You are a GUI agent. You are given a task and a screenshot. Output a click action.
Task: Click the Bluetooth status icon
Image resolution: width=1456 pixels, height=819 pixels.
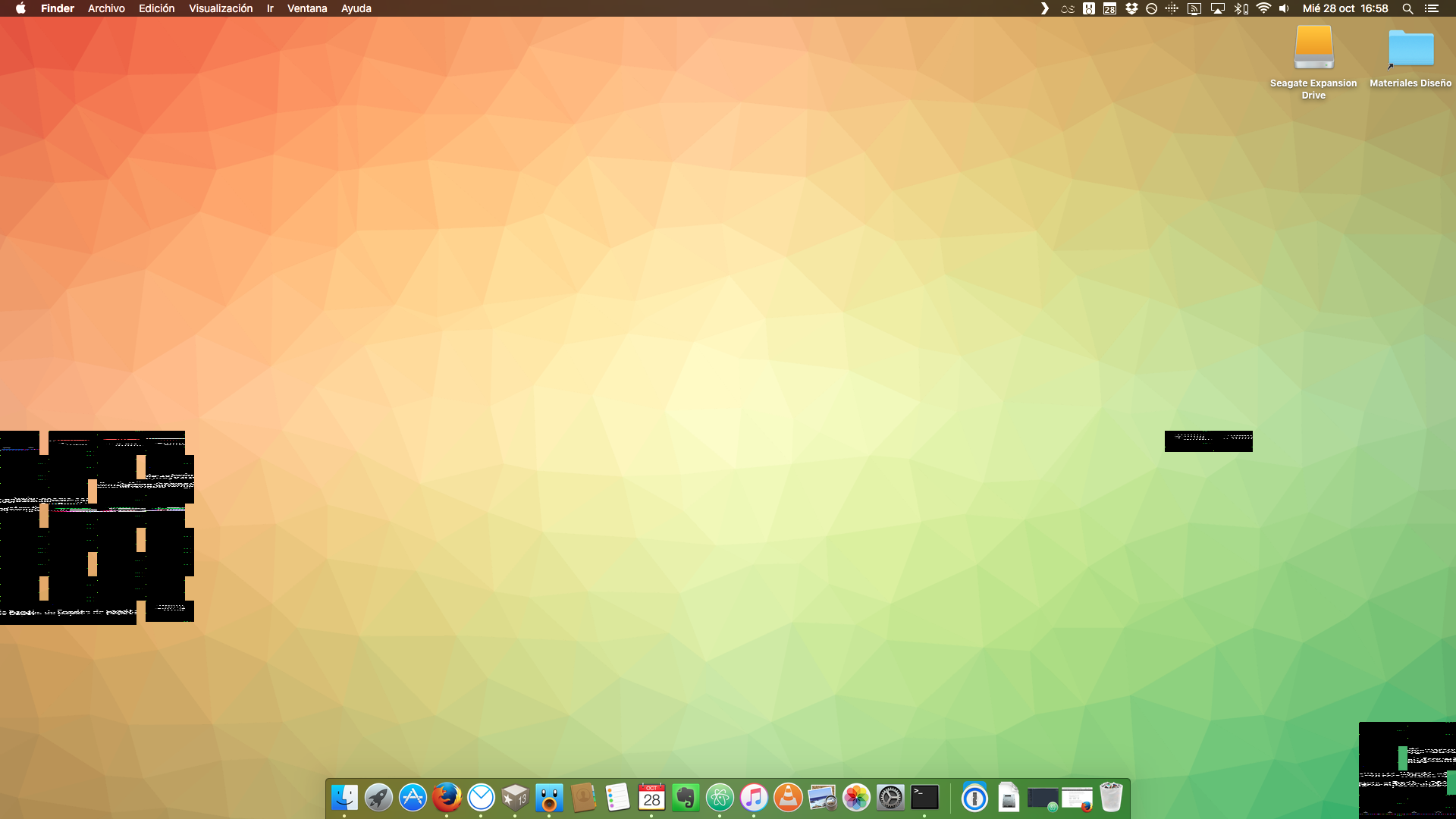[x=1241, y=8]
